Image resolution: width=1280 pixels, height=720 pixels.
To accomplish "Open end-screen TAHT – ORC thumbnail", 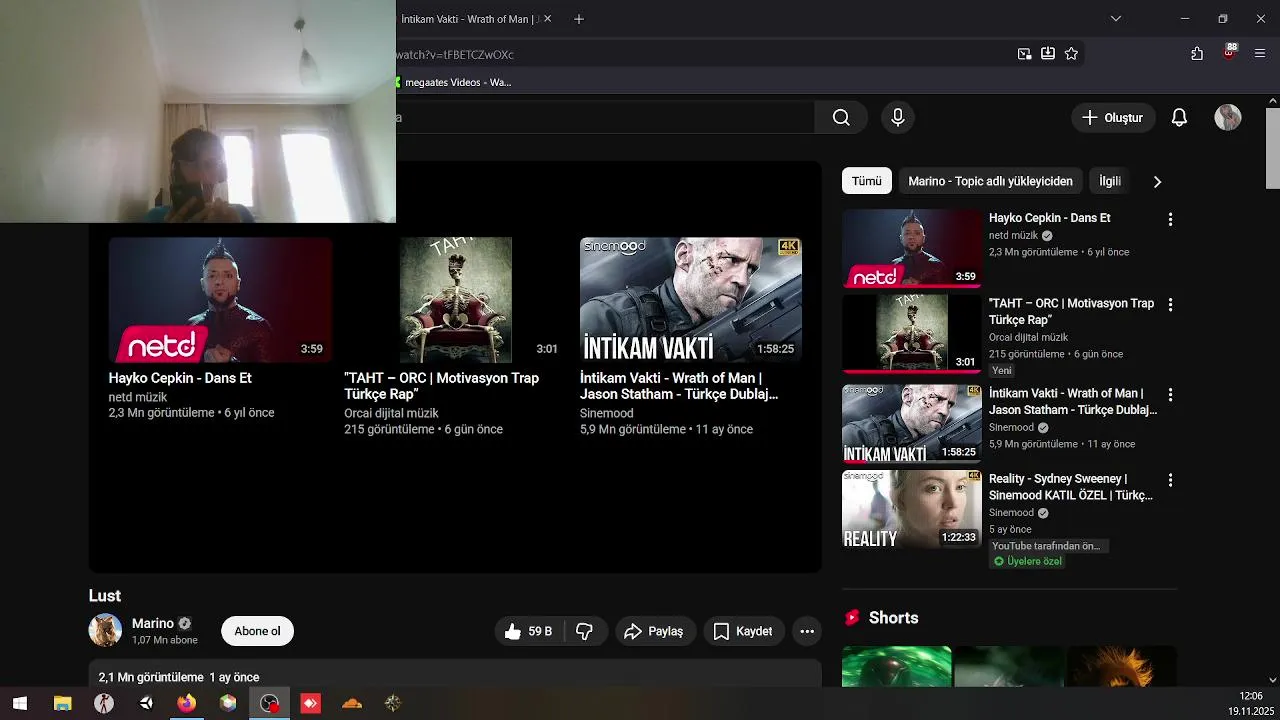I will pos(455,299).
